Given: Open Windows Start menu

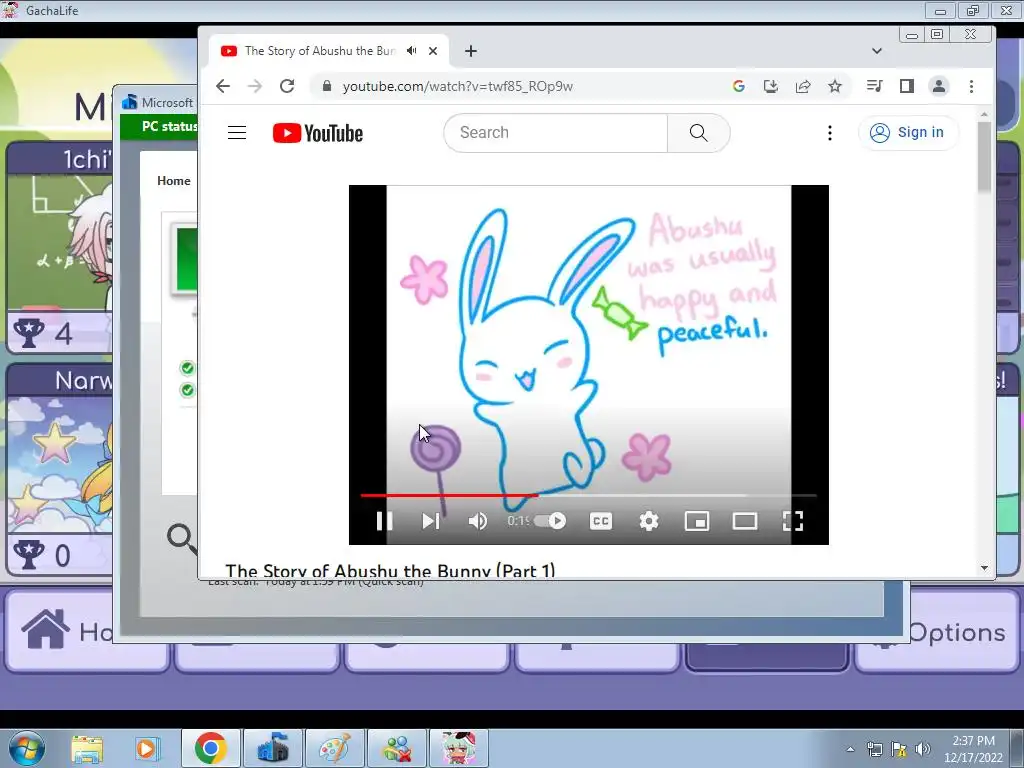Looking at the screenshot, I should [x=27, y=748].
